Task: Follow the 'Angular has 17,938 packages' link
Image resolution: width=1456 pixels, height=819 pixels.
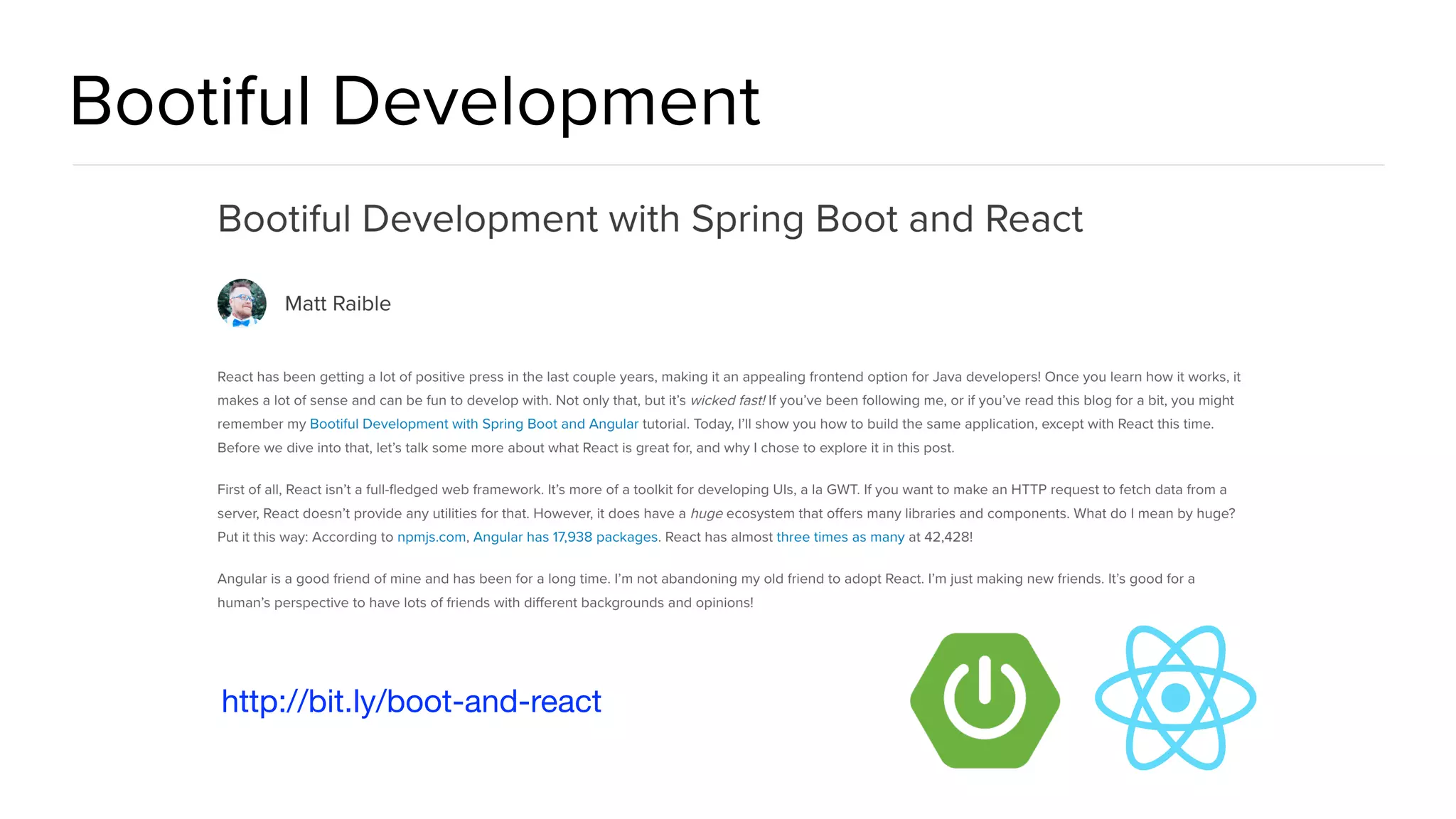Action: click(x=565, y=537)
